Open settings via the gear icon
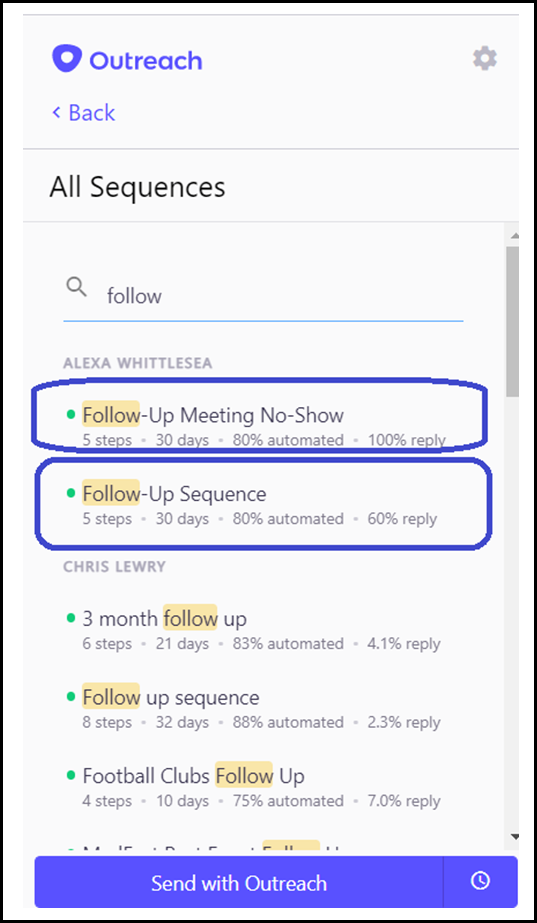Viewport: 537px width, 923px height. pos(485,59)
